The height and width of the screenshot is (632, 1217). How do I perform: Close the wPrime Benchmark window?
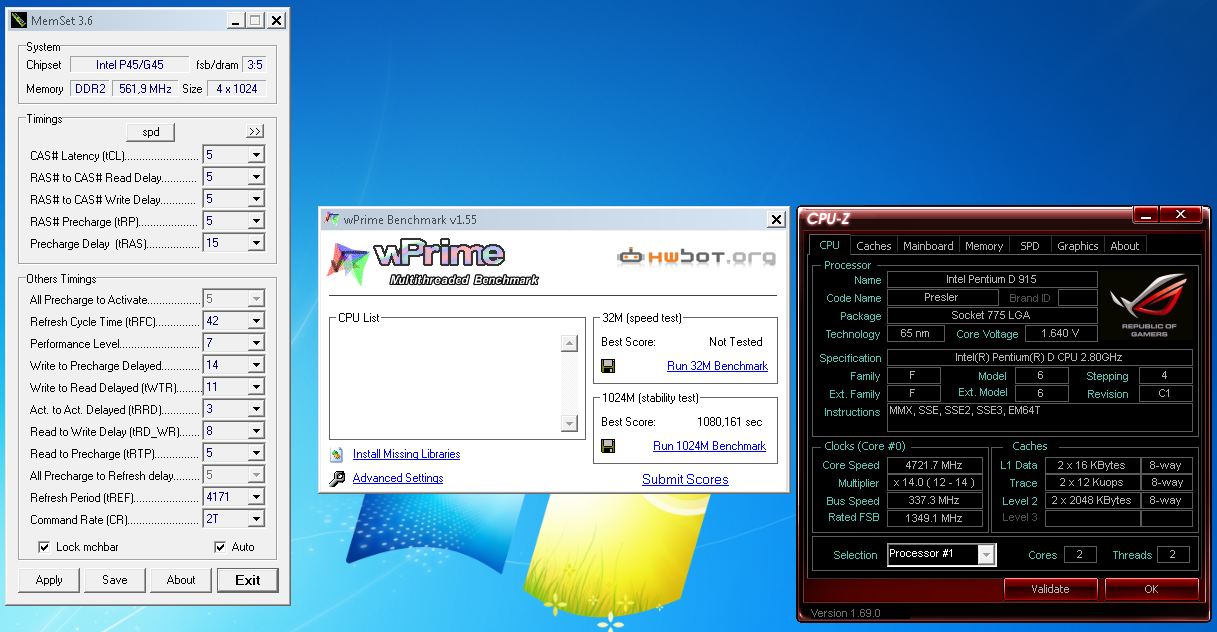[x=776, y=220]
